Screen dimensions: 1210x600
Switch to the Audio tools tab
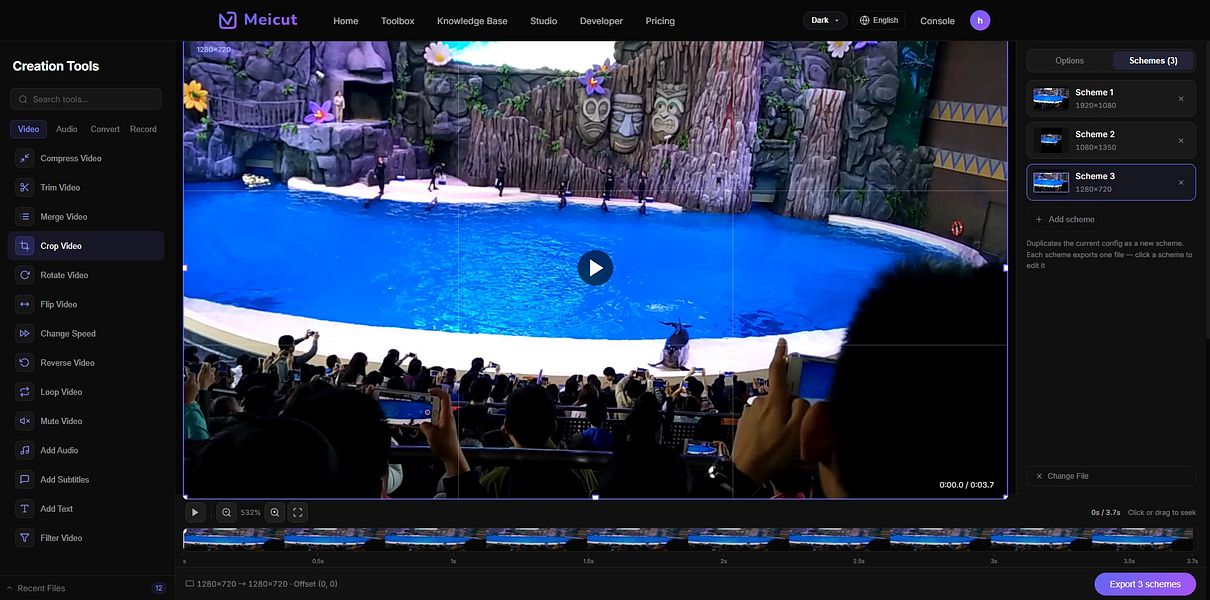pyautogui.click(x=67, y=129)
